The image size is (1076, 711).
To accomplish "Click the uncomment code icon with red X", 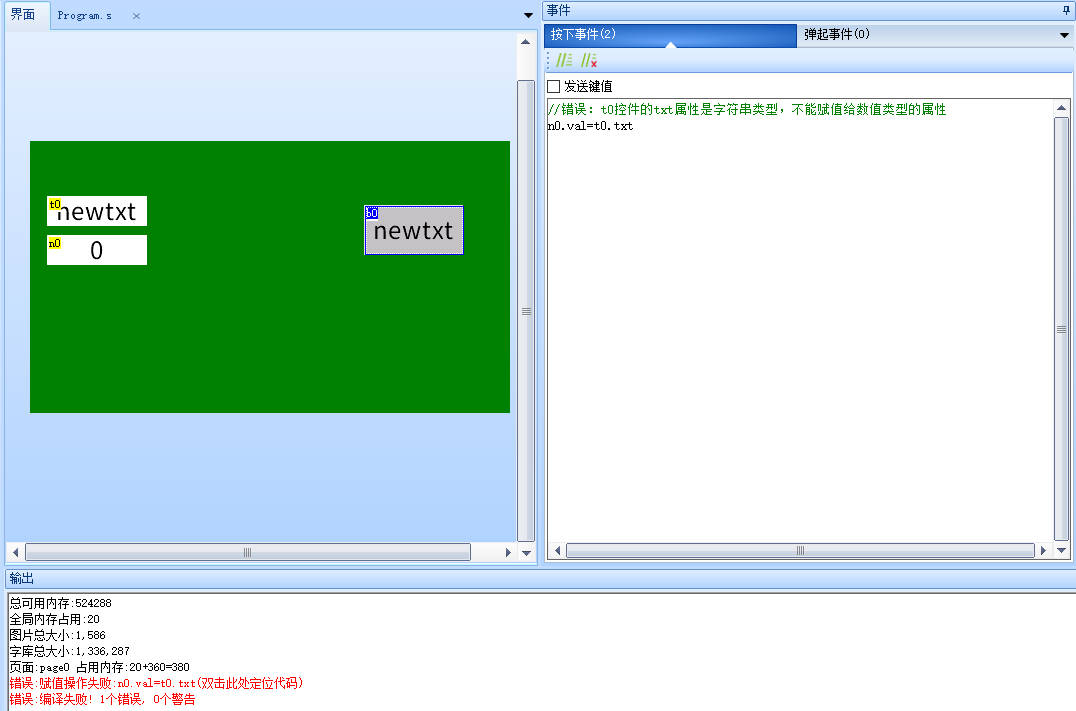I will (590, 60).
